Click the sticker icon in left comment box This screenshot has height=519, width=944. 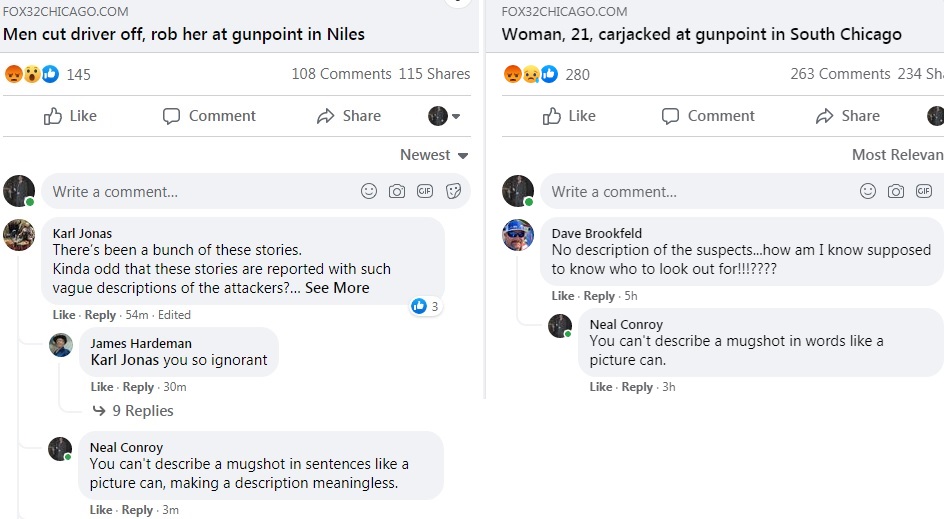point(453,191)
